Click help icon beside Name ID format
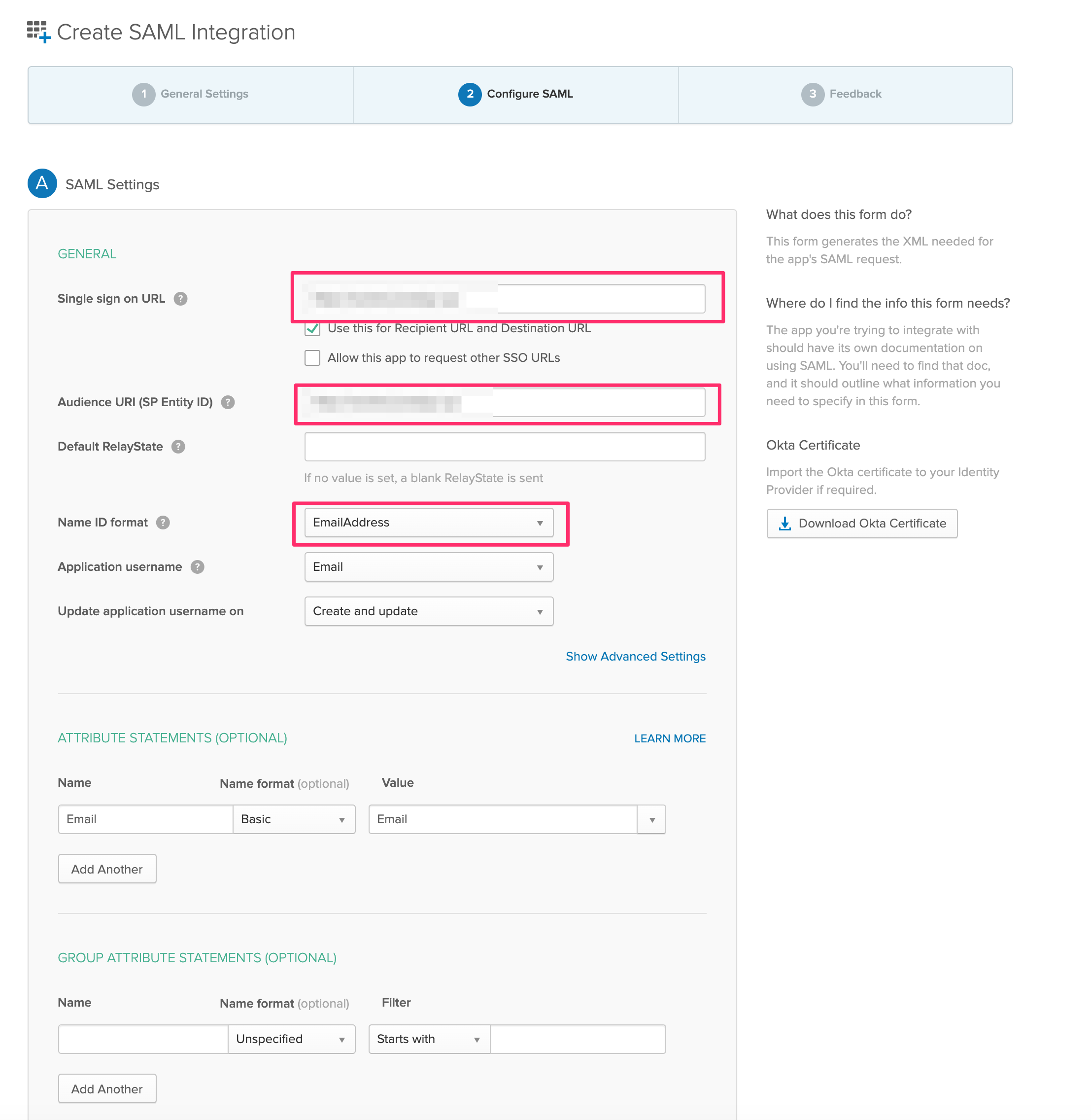 pyautogui.click(x=163, y=523)
